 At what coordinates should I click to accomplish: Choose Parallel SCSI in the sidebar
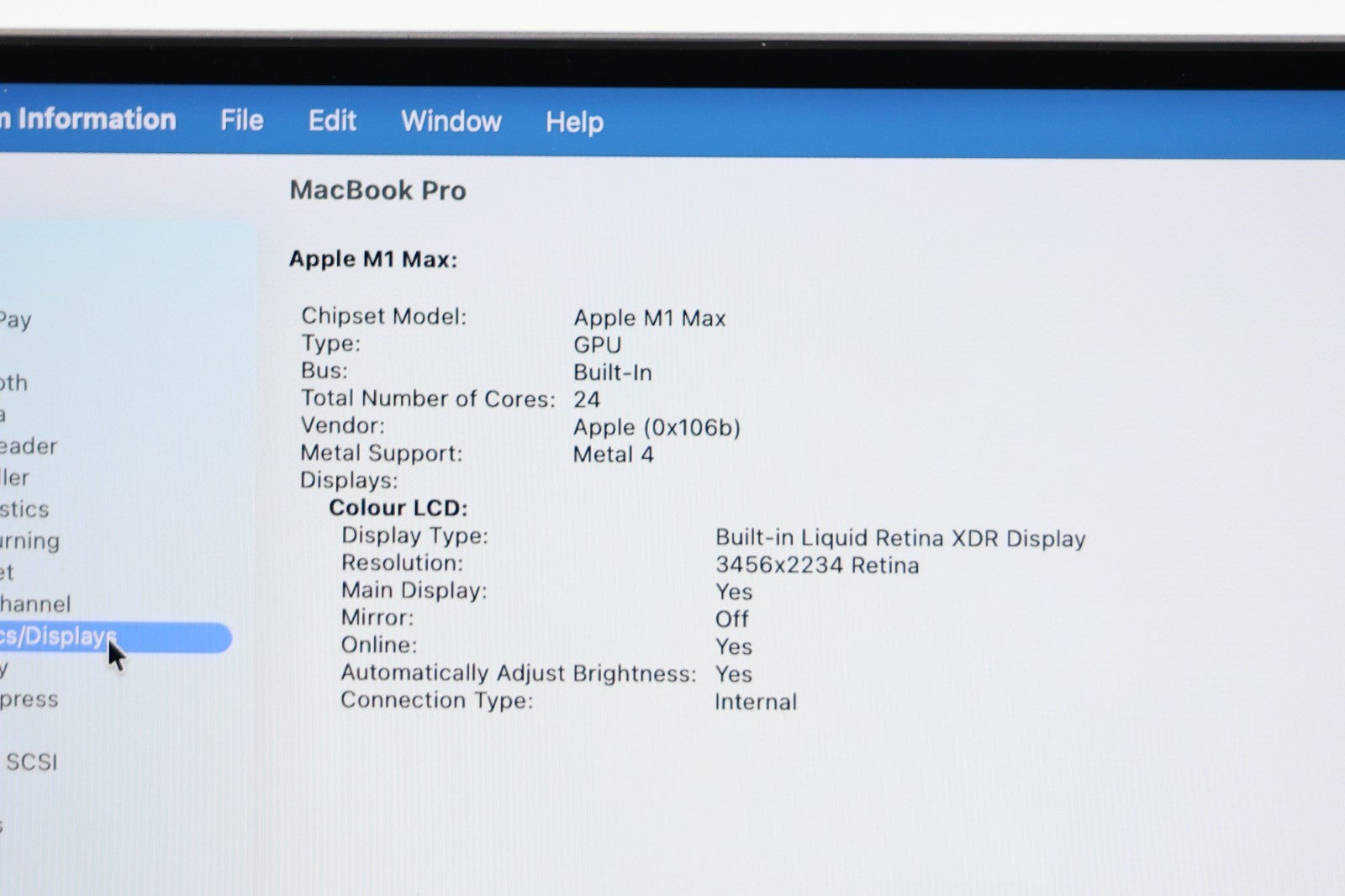(31, 762)
